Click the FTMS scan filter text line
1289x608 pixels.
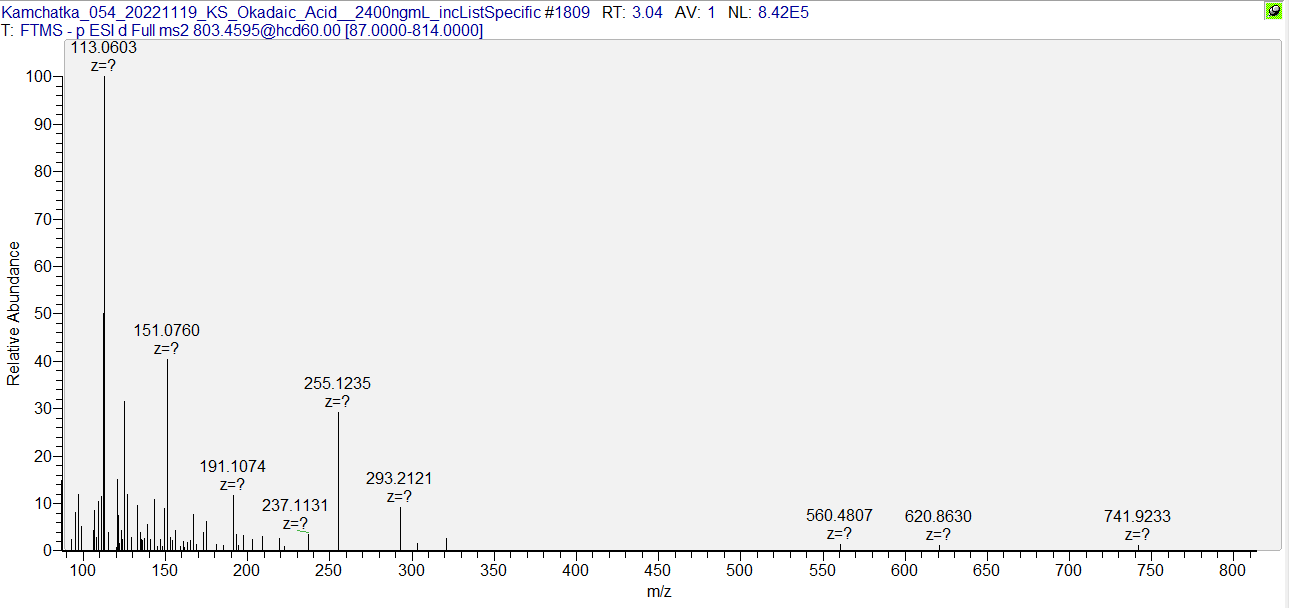(242, 31)
